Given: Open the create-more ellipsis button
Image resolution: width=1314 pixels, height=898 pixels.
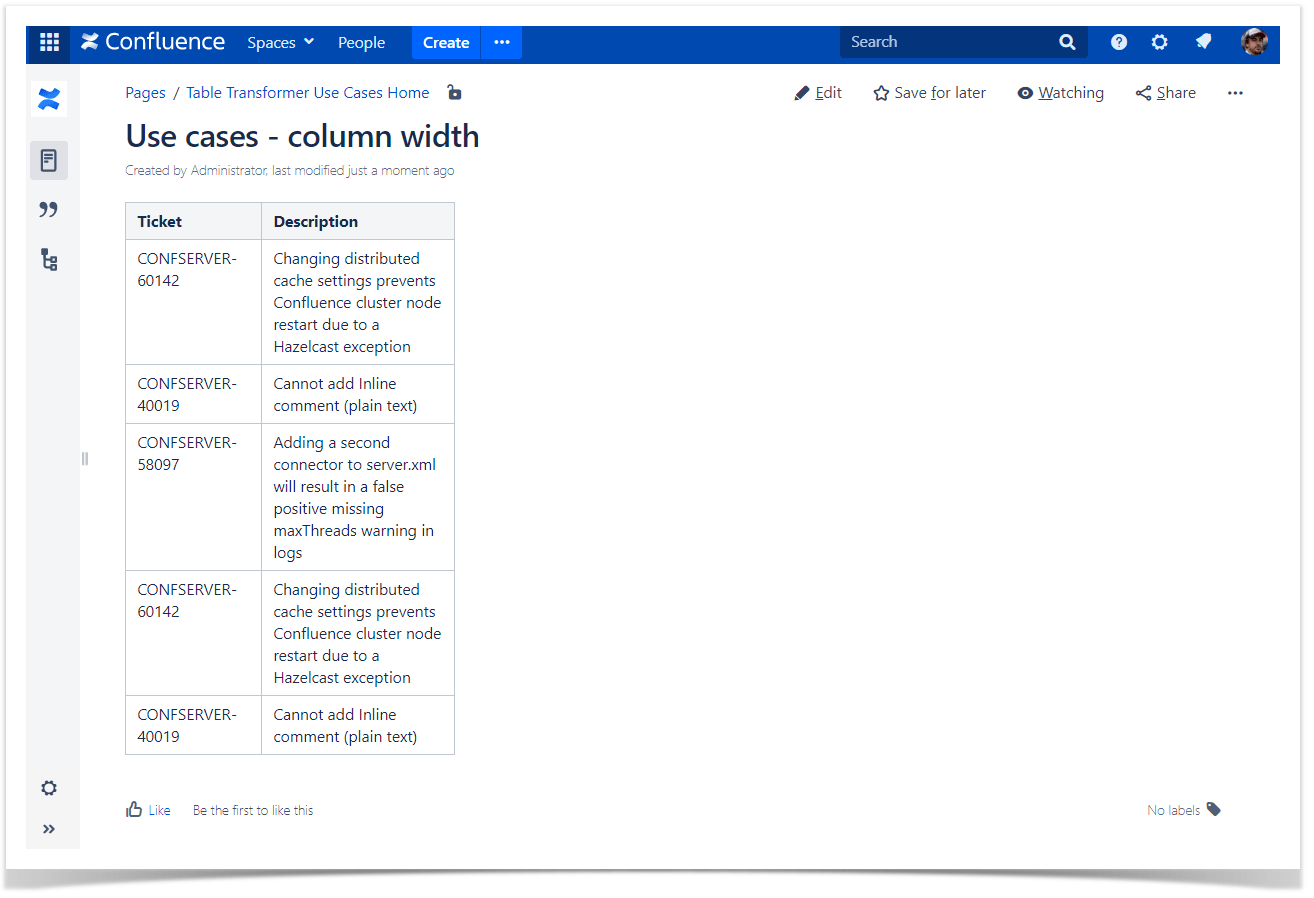Looking at the screenshot, I should point(502,42).
